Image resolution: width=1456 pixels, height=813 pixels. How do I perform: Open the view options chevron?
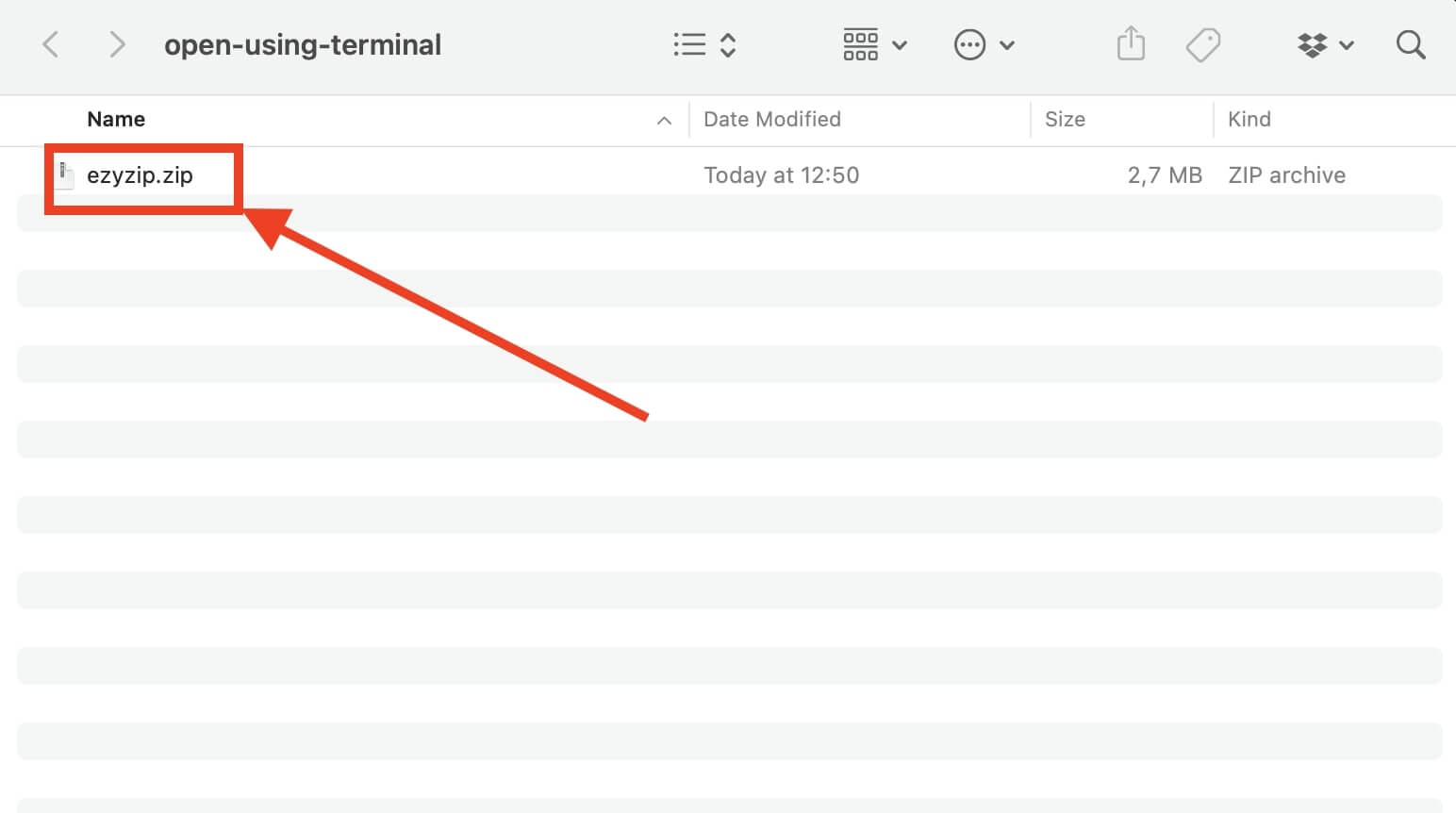click(730, 43)
